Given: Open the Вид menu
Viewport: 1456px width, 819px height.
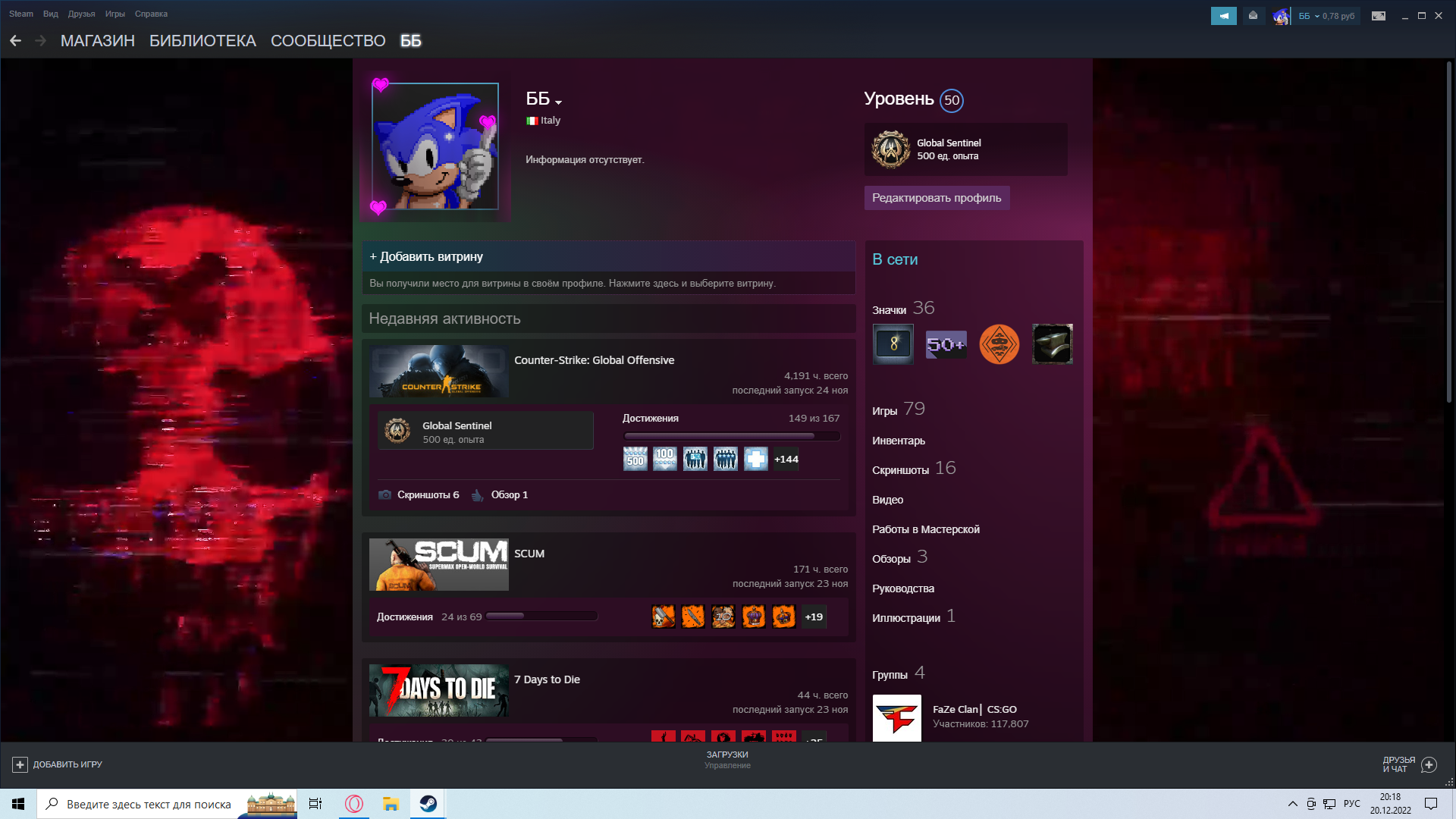Looking at the screenshot, I should [x=51, y=14].
